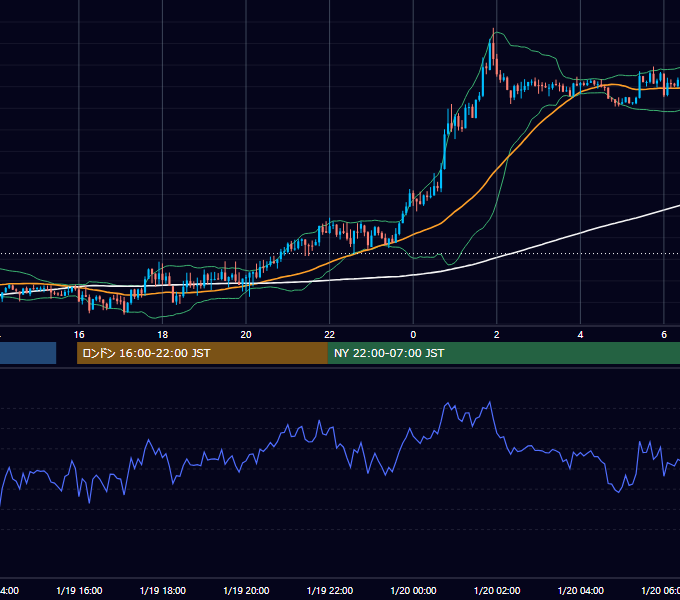The image size is (680, 600).
Task: Click the 18 hour label on price chart axis
Action: [163, 335]
